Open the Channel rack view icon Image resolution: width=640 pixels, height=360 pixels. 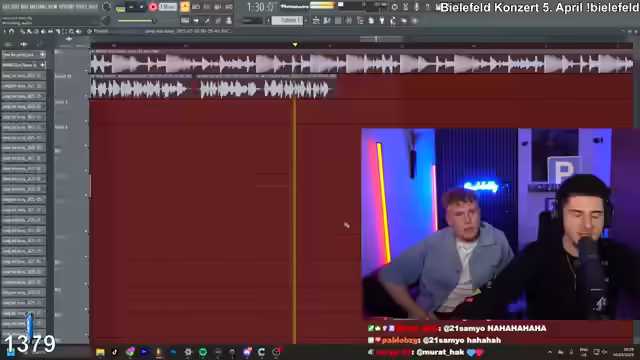pyautogui.click(x=338, y=20)
